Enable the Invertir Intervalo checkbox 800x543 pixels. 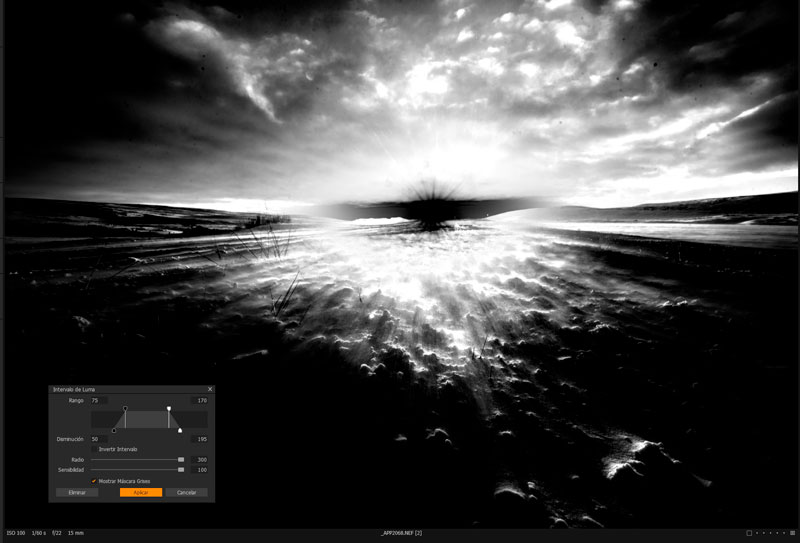pos(94,449)
